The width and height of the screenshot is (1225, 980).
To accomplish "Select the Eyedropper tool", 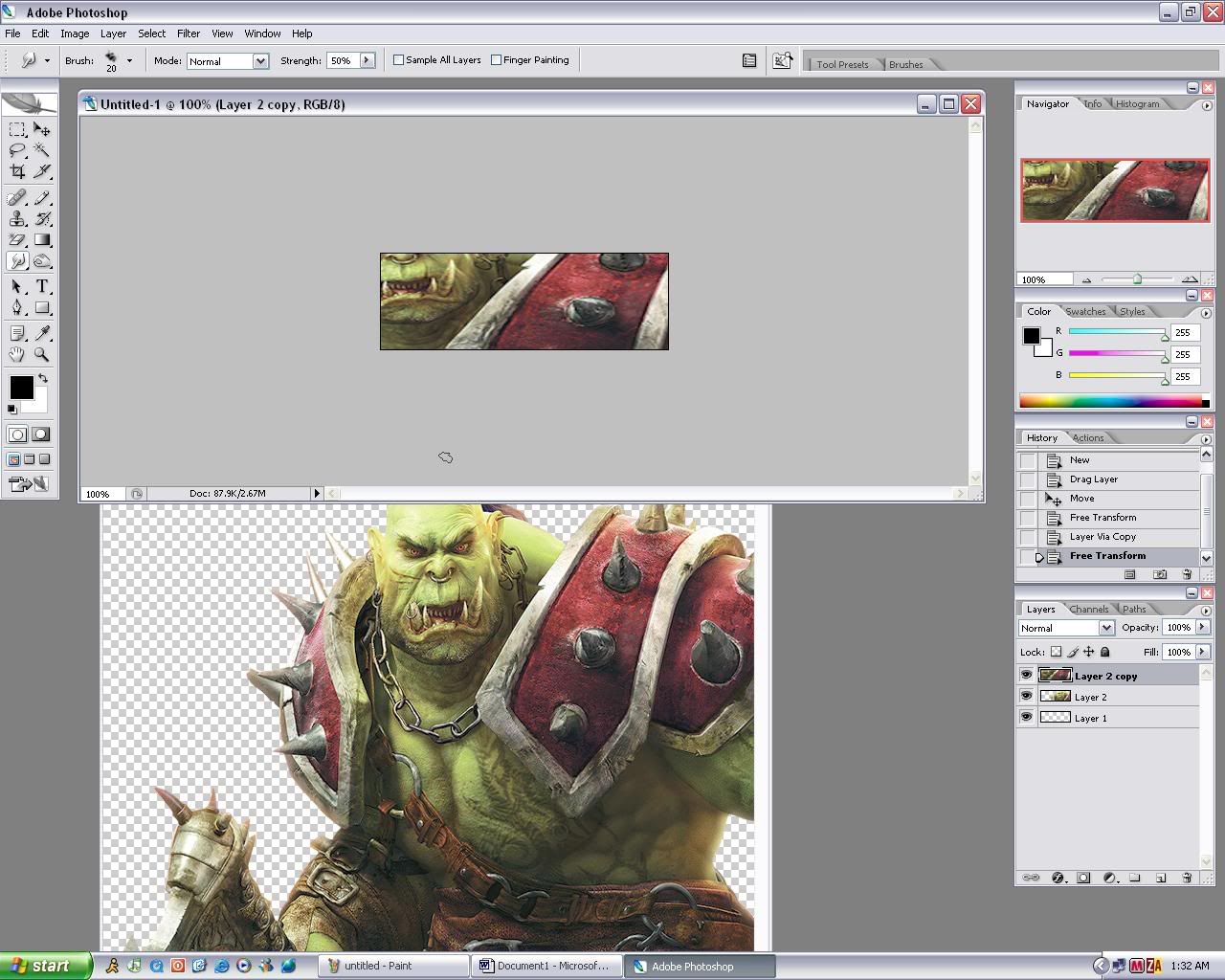I will tap(42, 333).
